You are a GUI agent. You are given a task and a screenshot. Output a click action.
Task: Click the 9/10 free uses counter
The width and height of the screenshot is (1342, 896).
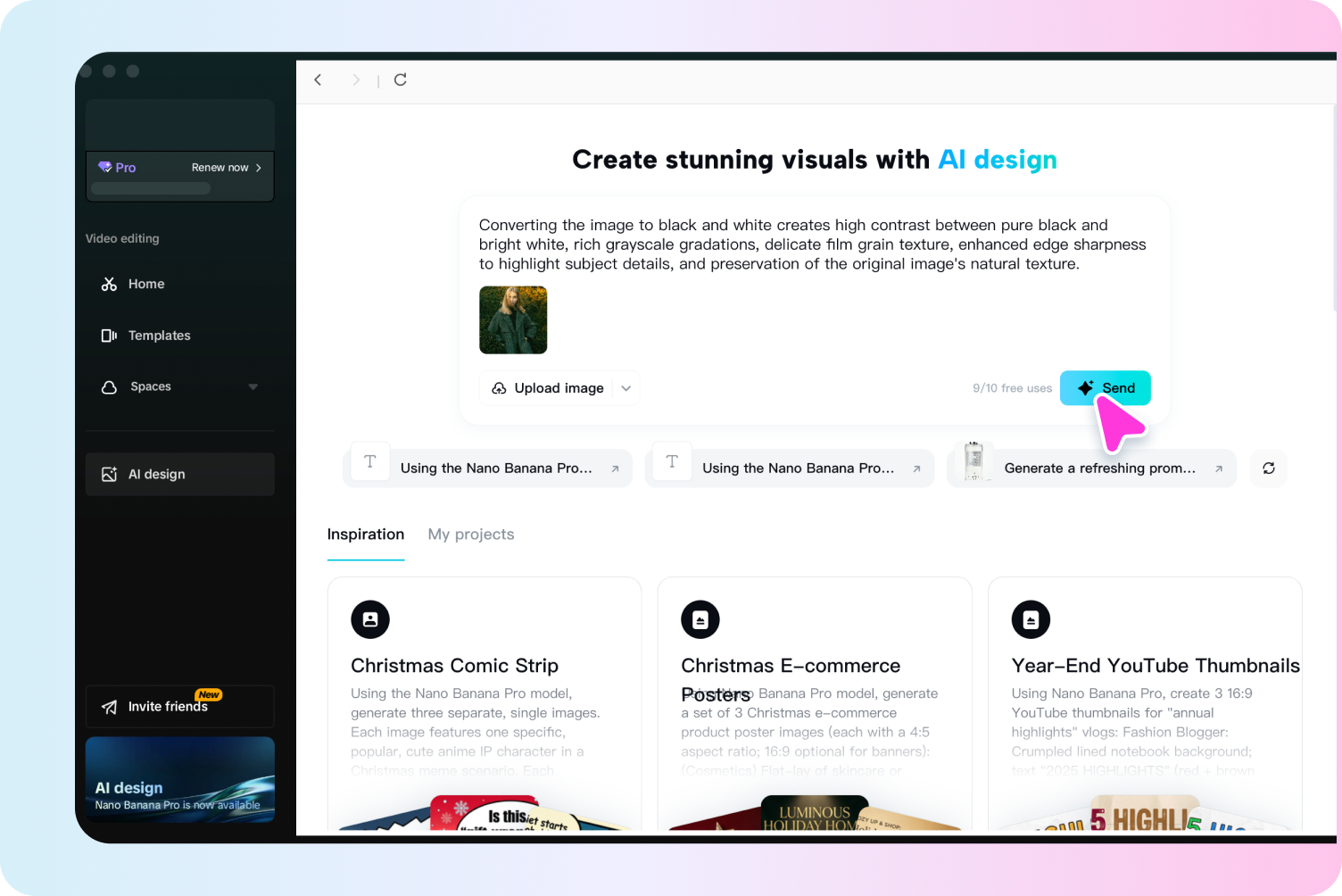coord(1013,388)
